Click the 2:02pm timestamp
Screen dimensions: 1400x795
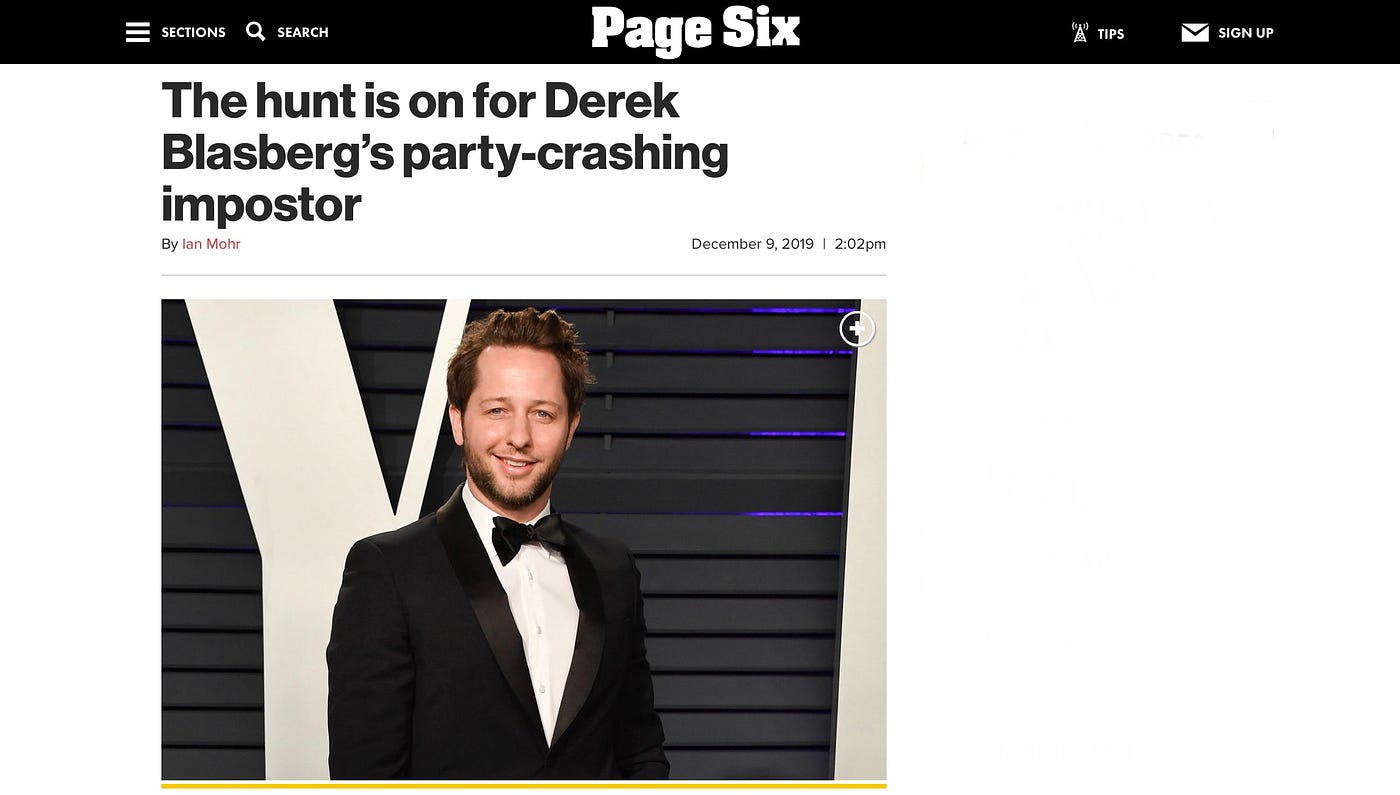(860, 244)
